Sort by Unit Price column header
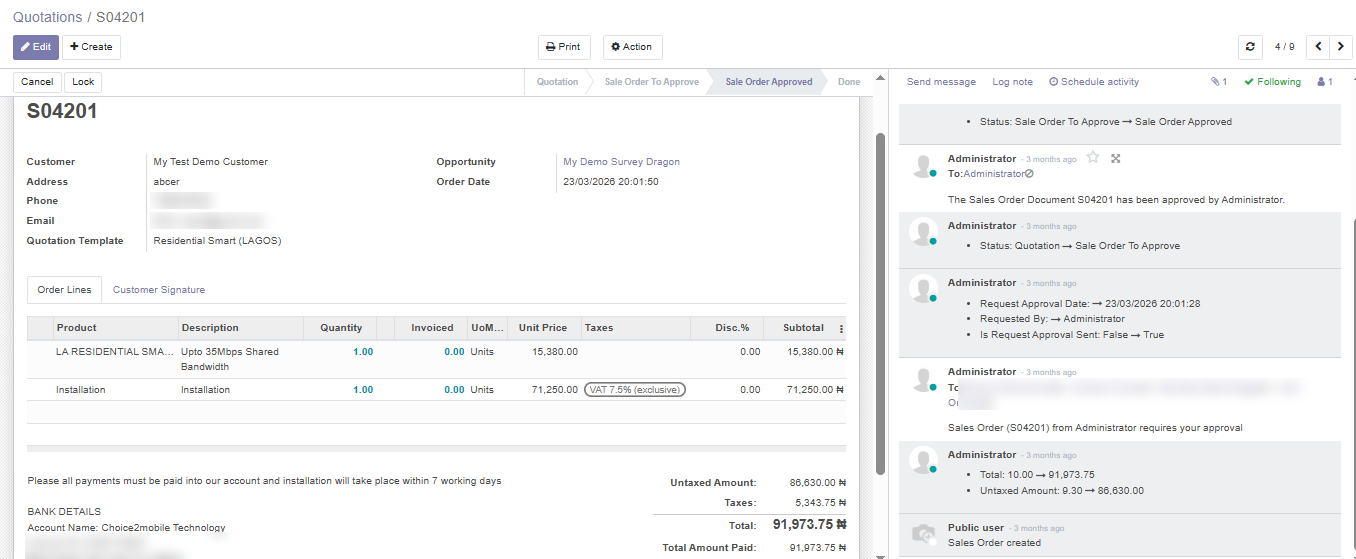The image size is (1356, 559). pyautogui.click(x=541, y=328)
